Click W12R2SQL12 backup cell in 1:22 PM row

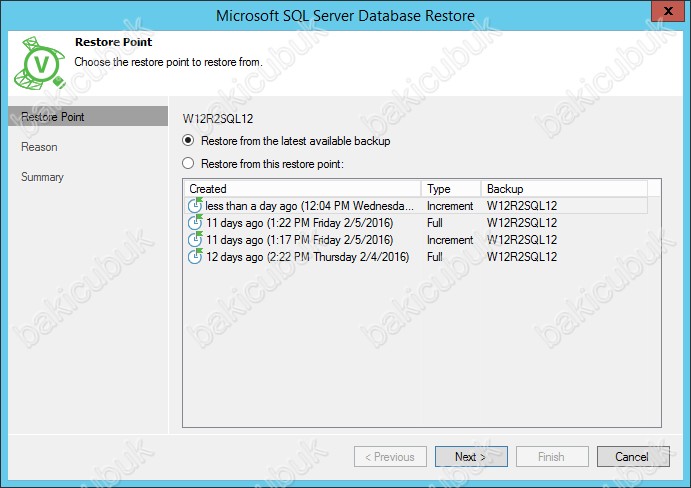pyautogui.click(x=522, y=223)
